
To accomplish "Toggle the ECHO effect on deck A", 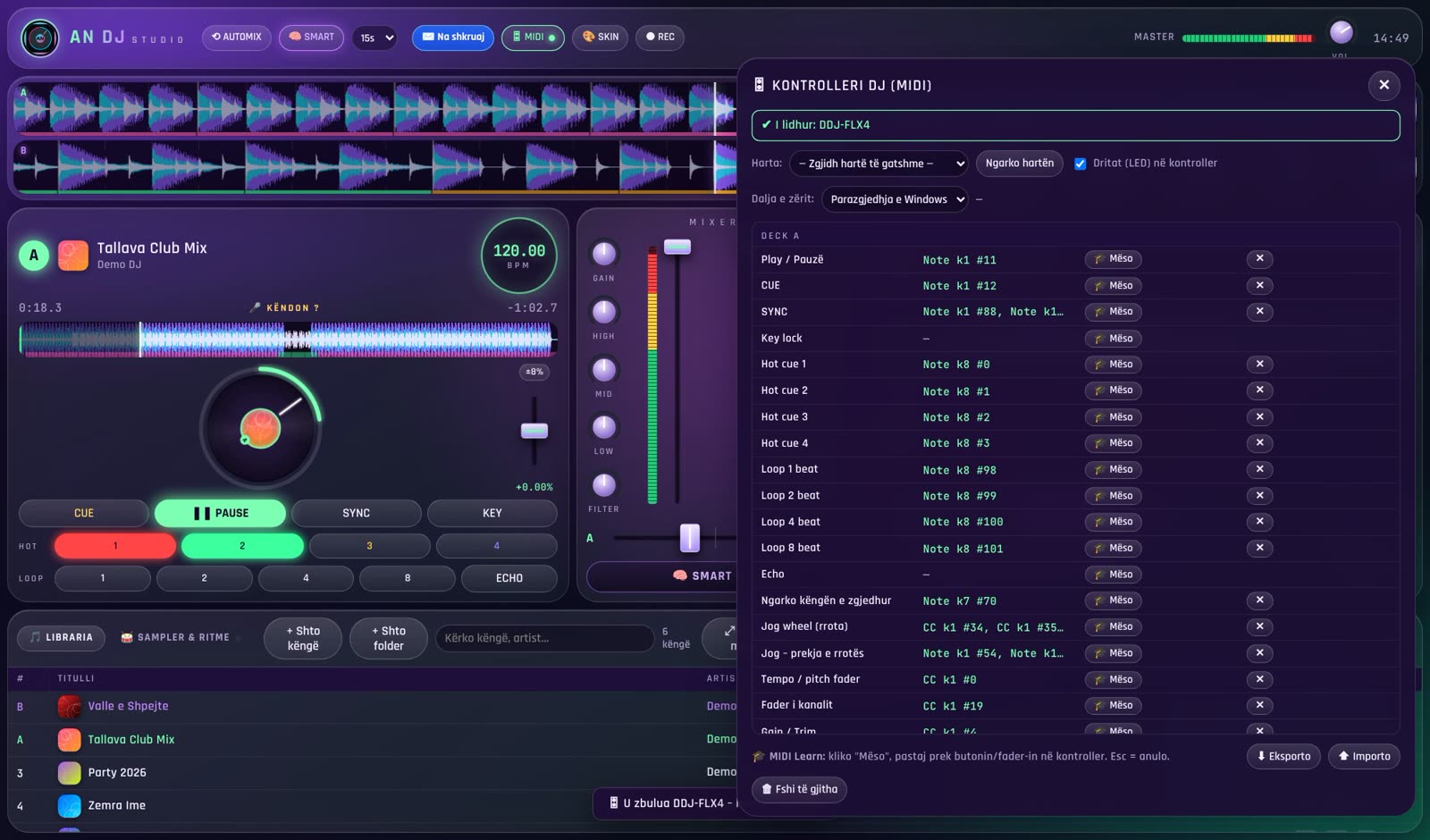I will tap(509, 578).
